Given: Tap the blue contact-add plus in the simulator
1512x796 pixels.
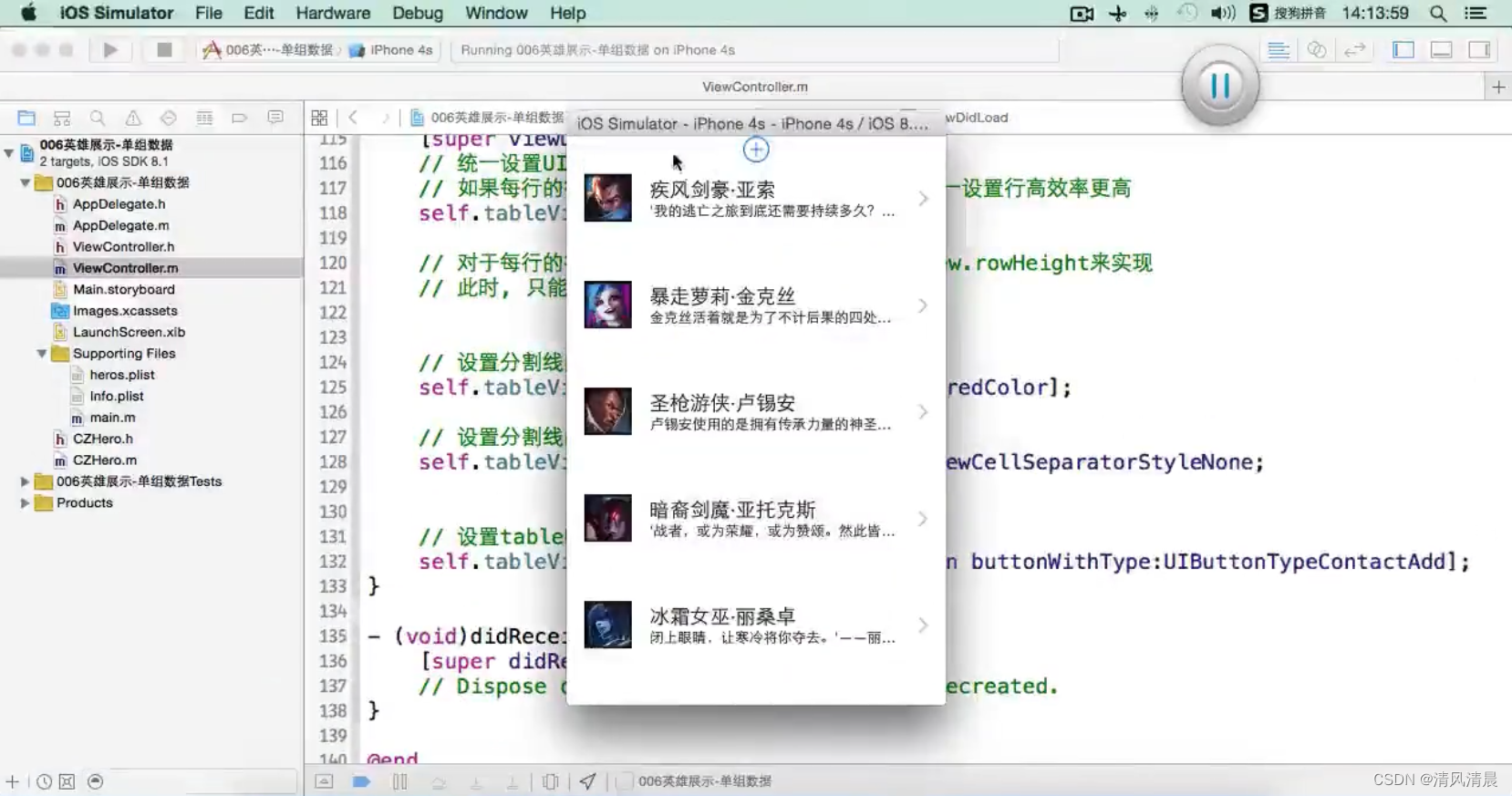Looking at the screenshot, I should click(x=756, y=150).
